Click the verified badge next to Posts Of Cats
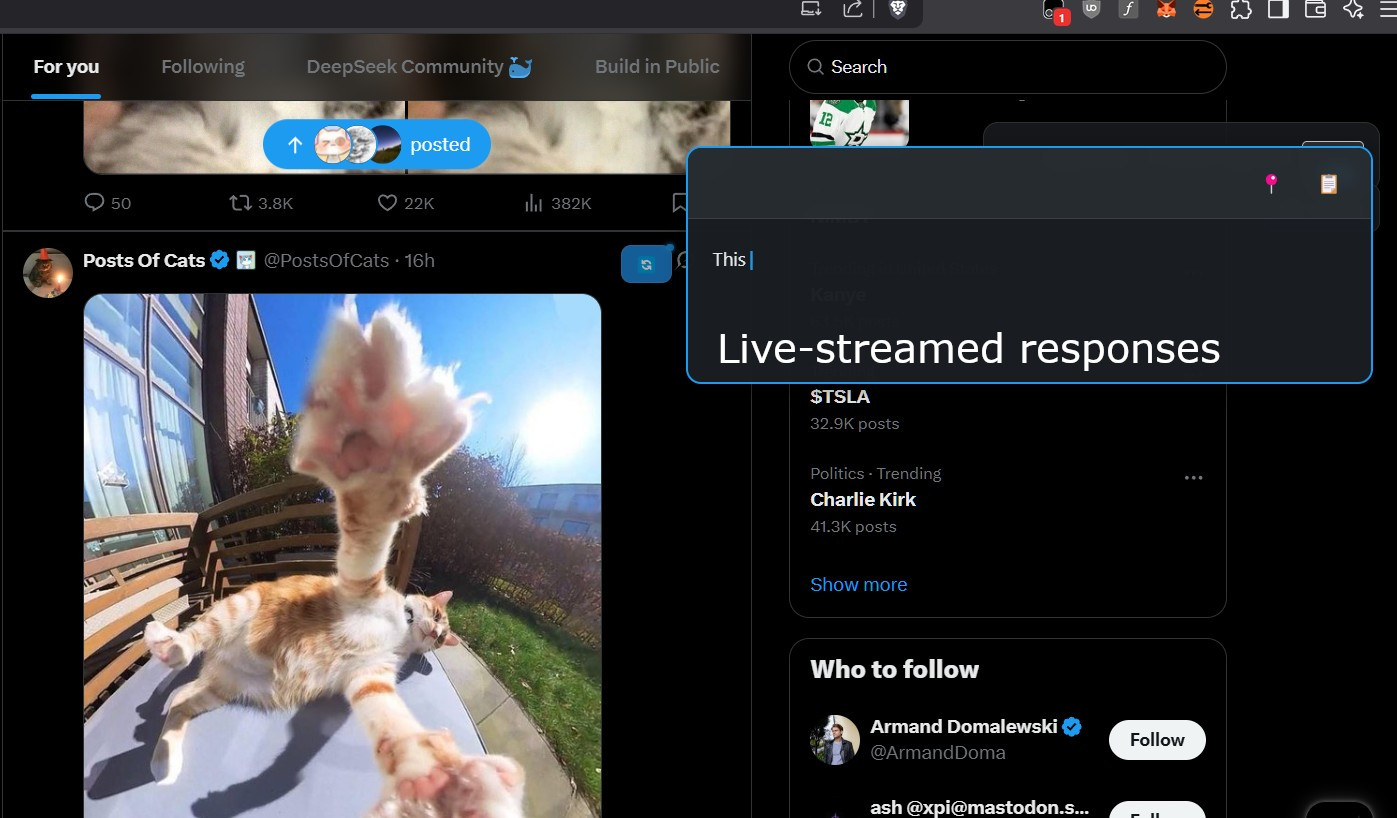The width and height of the screenshot is (1397, 818). [220, 260]
